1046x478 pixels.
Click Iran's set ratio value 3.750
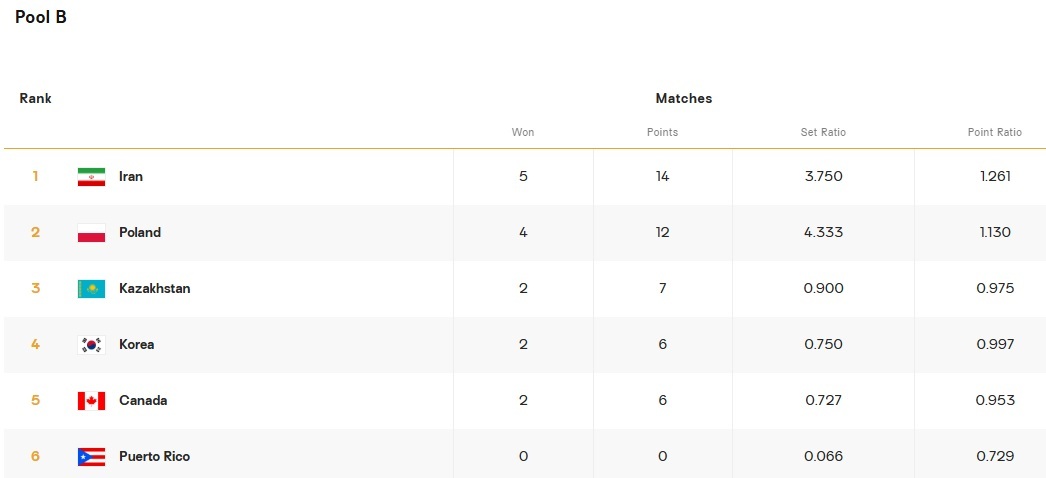coord(823,177)
